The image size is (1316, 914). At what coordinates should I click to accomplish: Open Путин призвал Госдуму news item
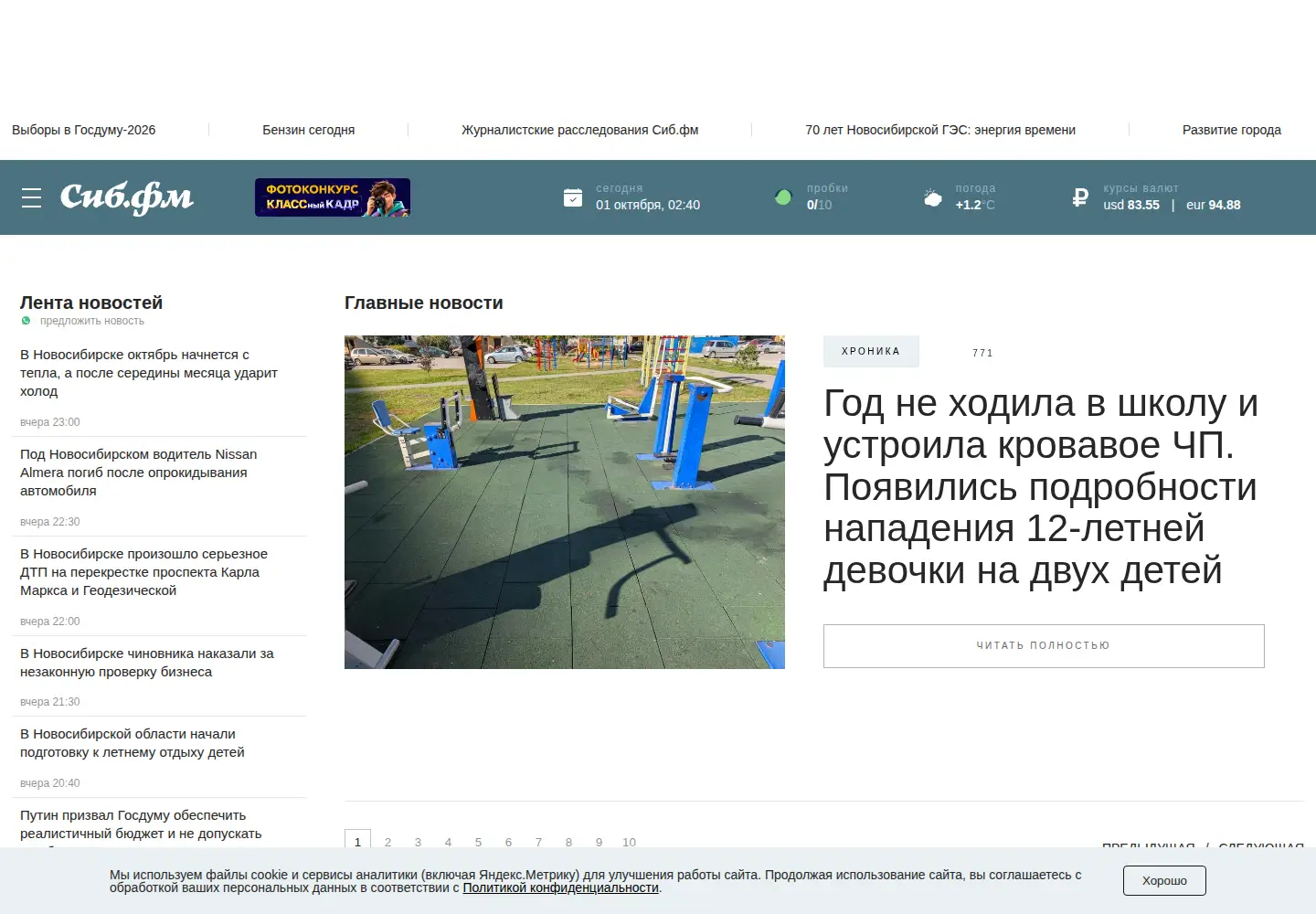tap(141, 827)
